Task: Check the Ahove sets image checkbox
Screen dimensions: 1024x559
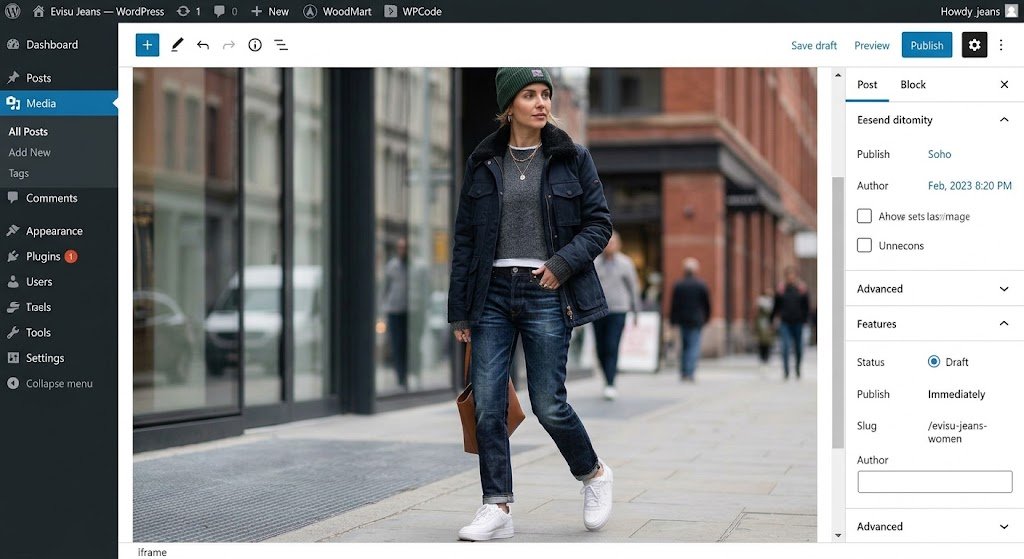Action: [x=864, y=216]
